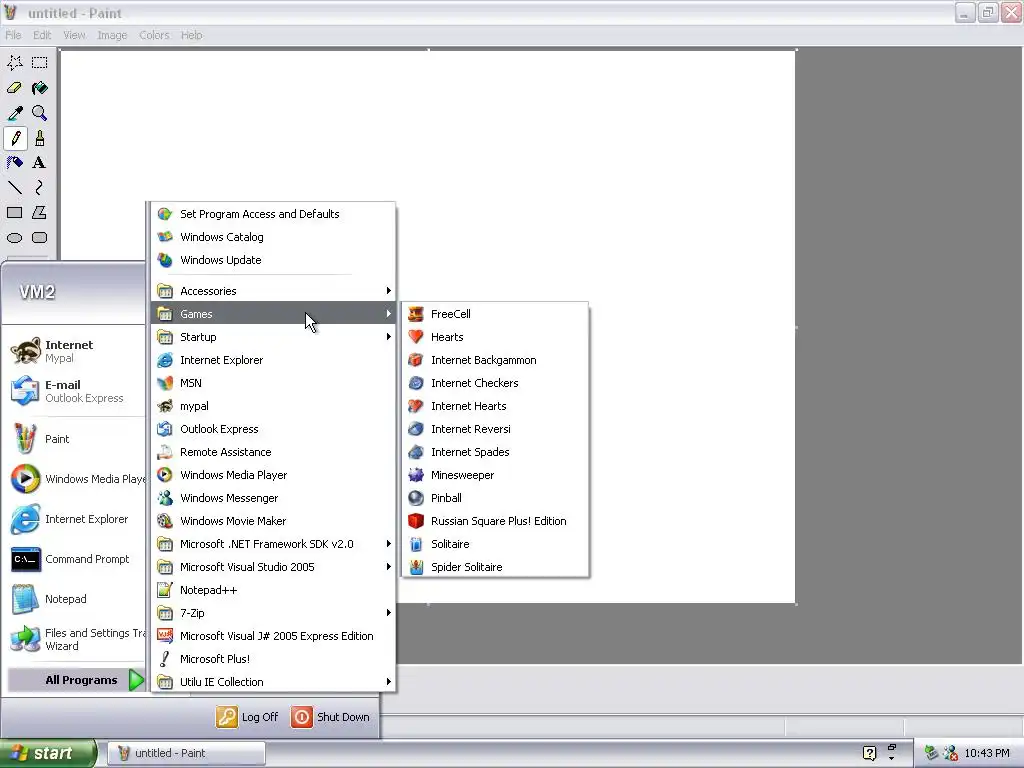This screenshot has height=768, width=1024.
Task: Select the rectangular Select tool
Action: 40,63
